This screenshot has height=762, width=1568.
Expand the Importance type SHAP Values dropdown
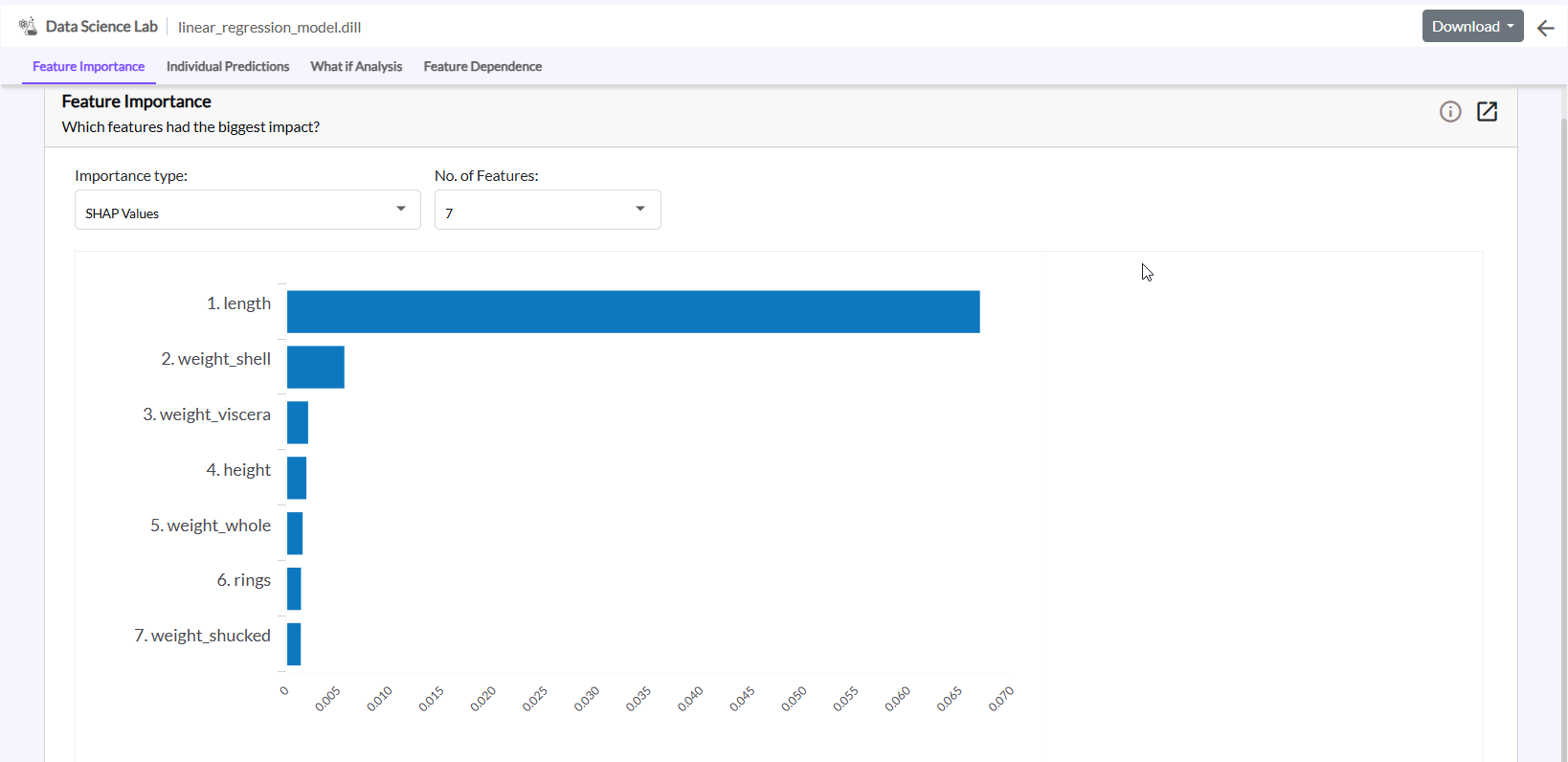click(247, 211)
